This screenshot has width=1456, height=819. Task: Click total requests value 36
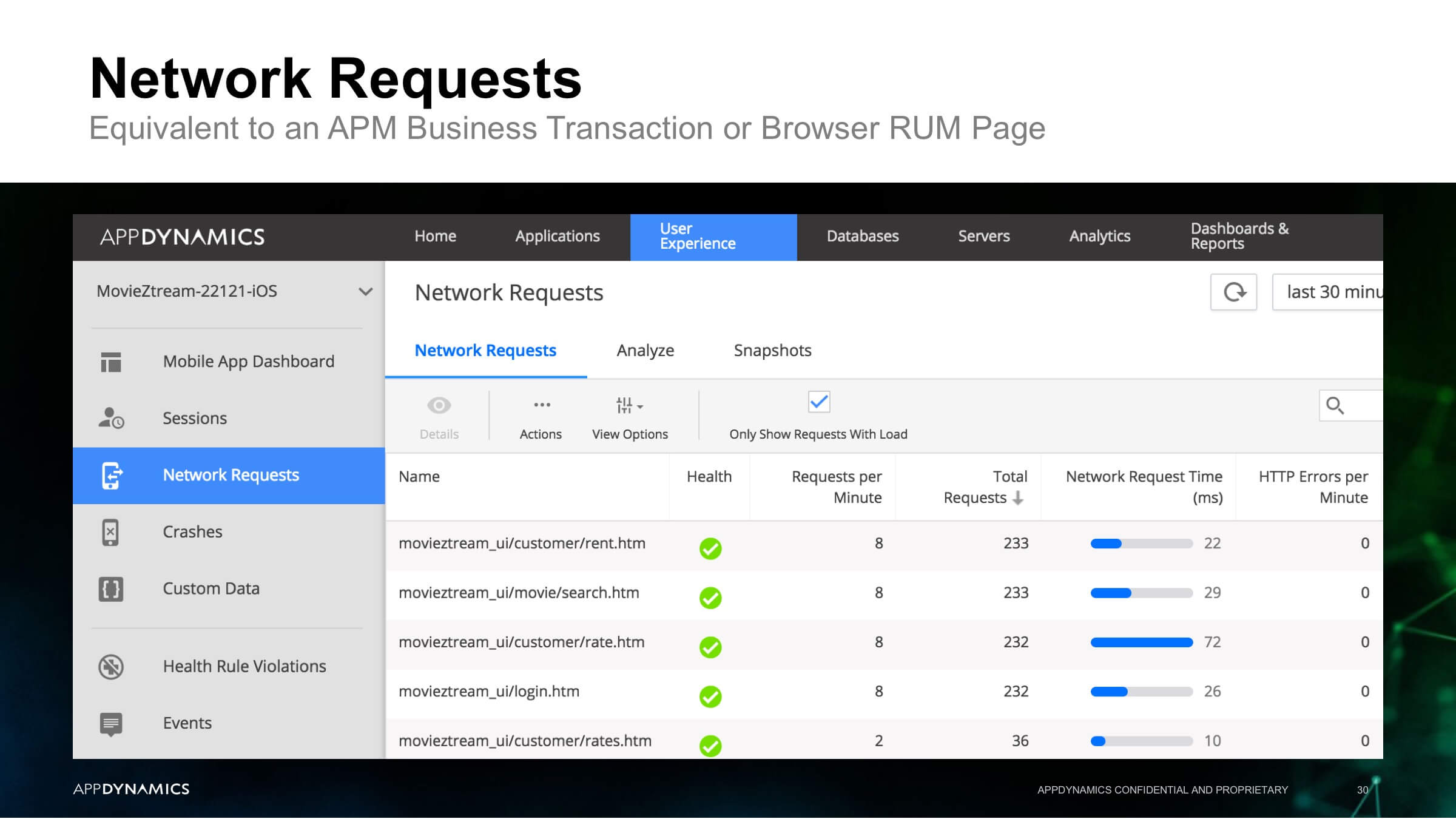(x=1020, y=741)
